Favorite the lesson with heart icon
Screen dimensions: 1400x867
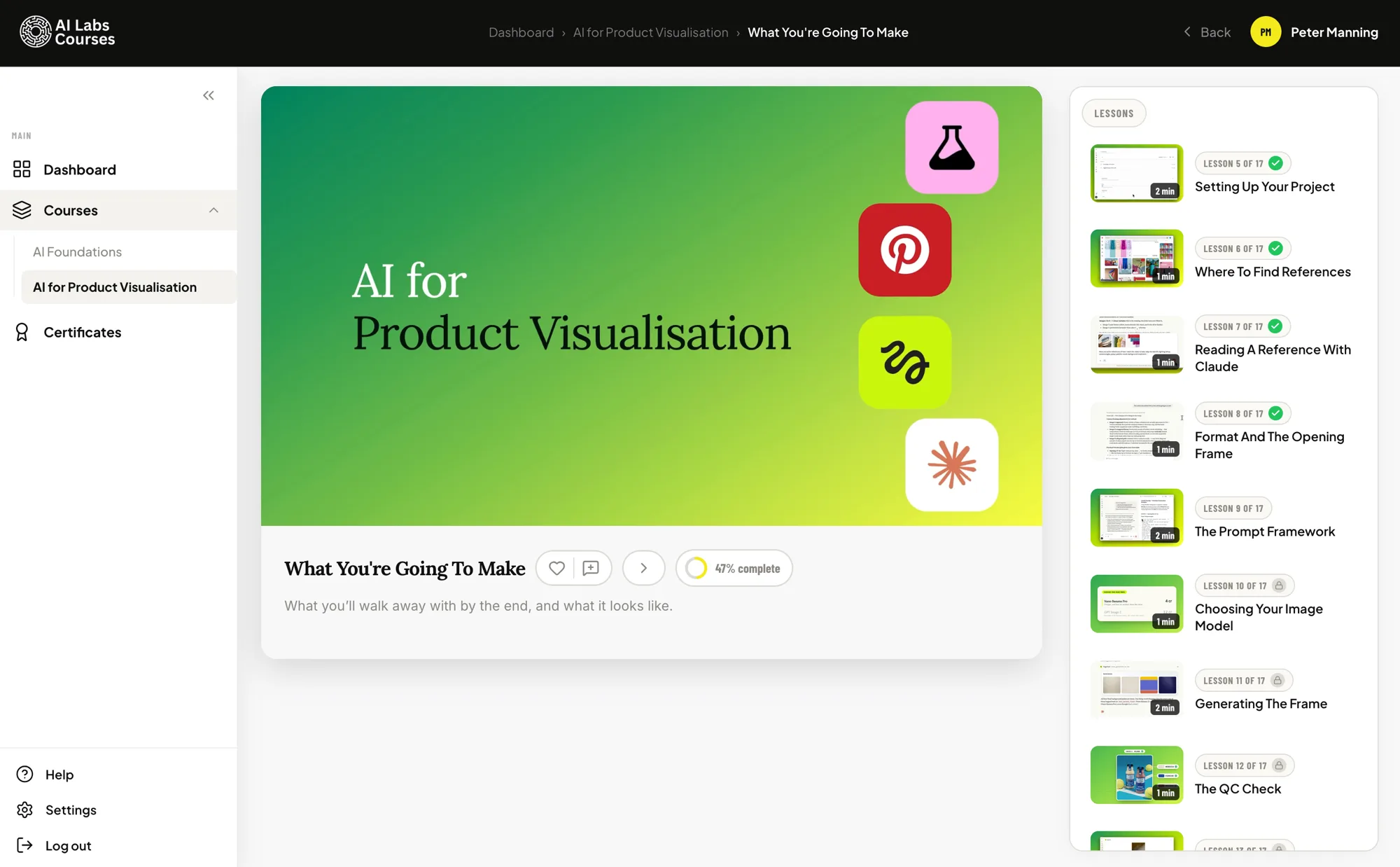pyautogui.click(x=556, y=568)
